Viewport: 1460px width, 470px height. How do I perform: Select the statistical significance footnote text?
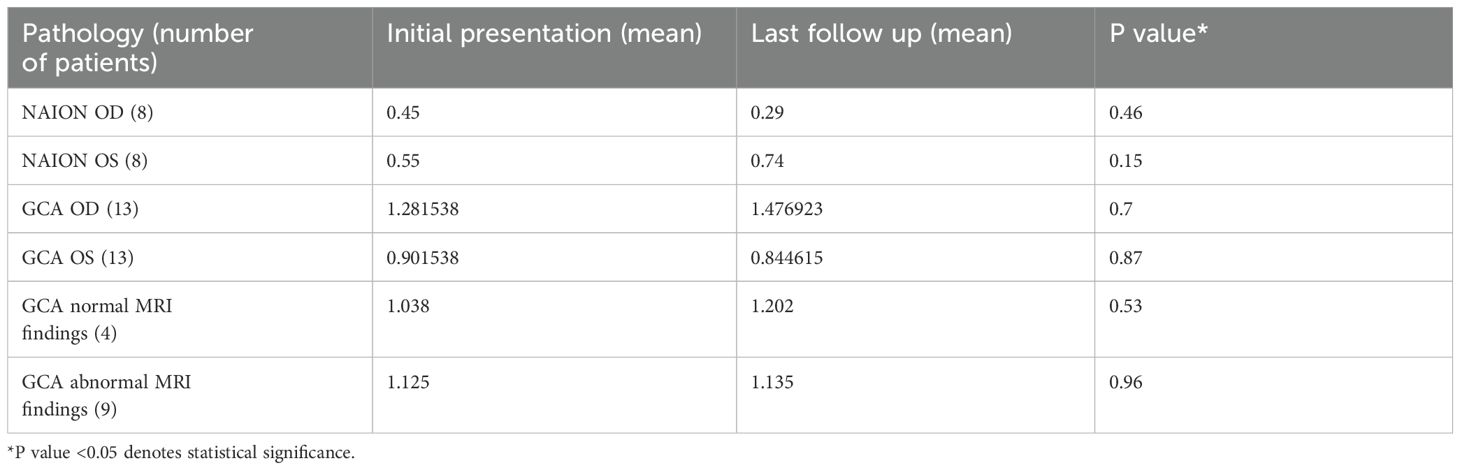[180, 454]
